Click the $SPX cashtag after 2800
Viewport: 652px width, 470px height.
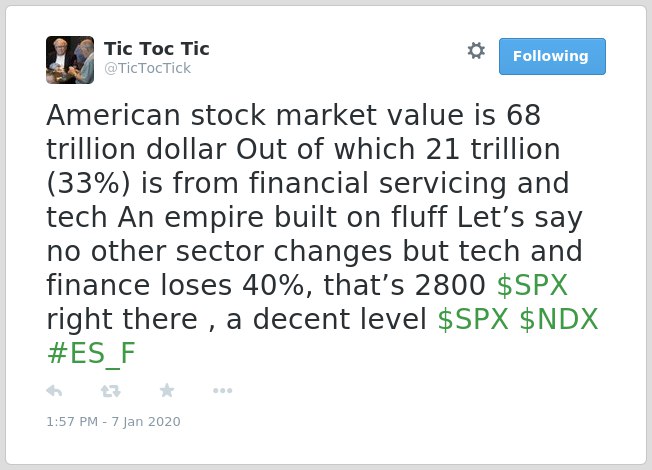click(532, 285)
